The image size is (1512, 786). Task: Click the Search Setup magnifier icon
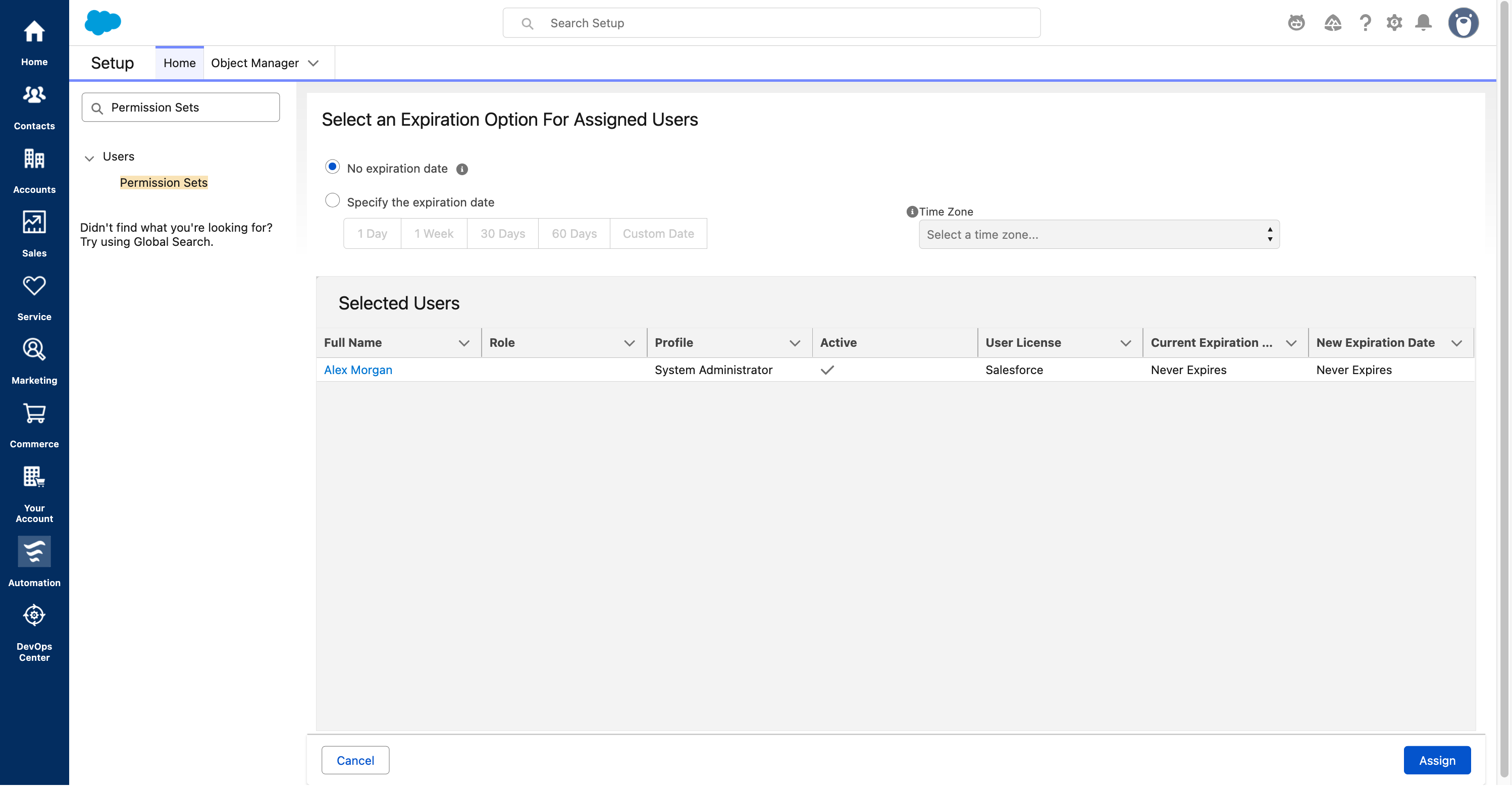527,24
